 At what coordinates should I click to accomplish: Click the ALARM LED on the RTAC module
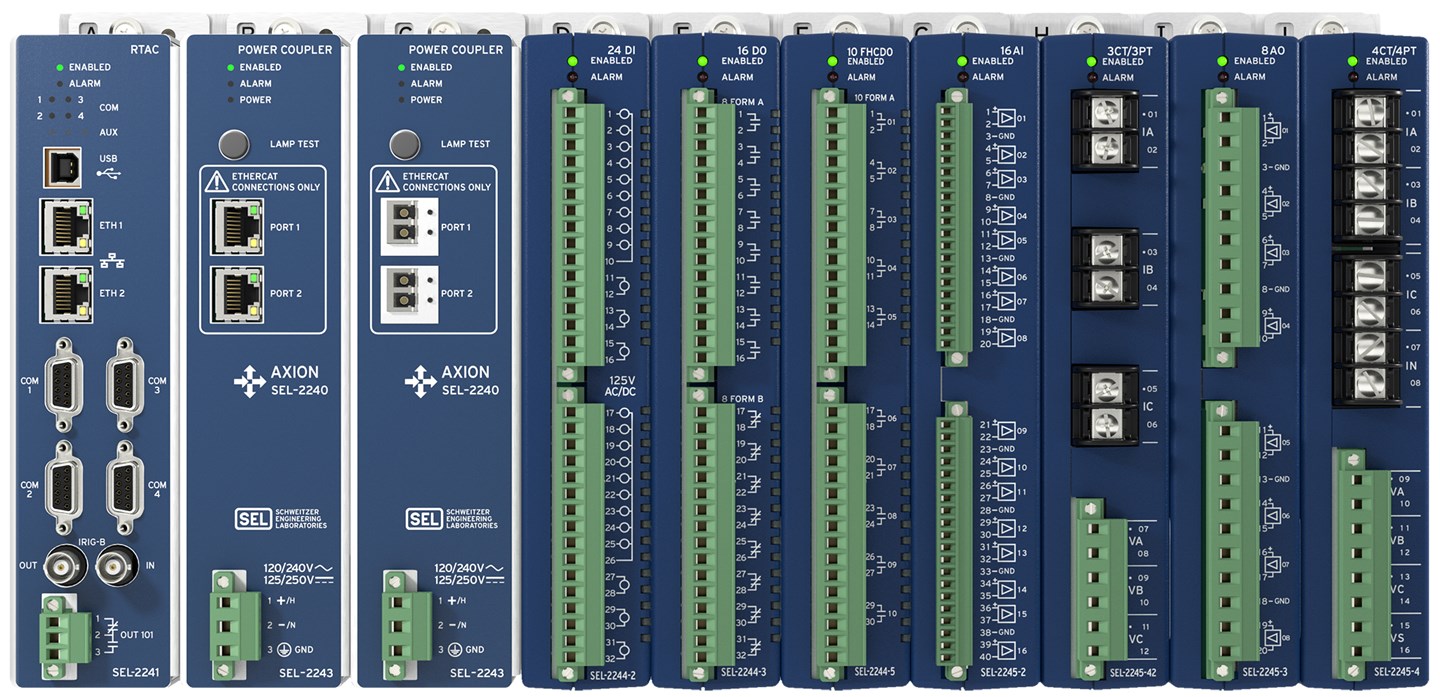[x=59, y=83]
